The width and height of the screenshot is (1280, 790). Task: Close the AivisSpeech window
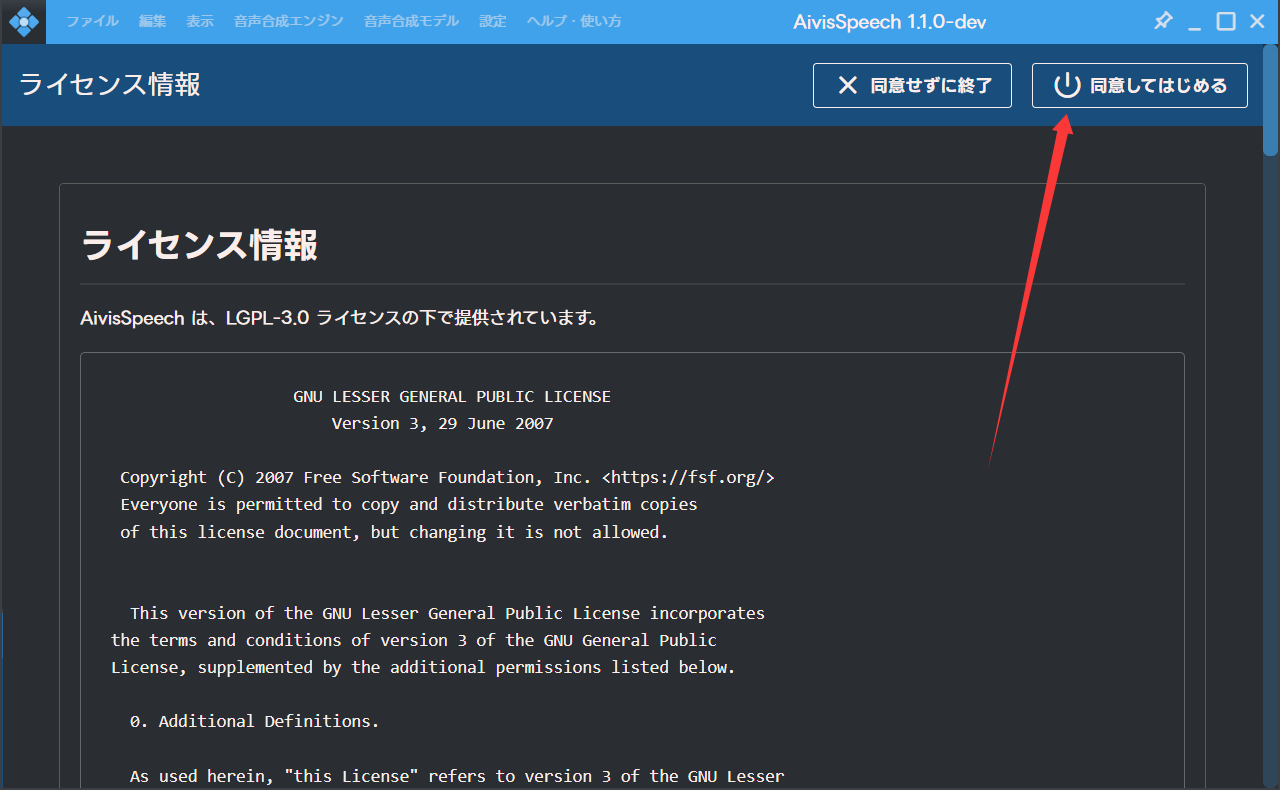click(x=1257, y=21)
